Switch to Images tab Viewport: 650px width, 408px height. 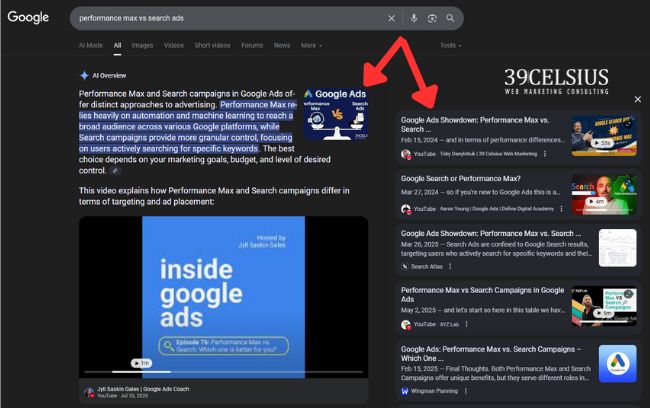click(142, 45)
